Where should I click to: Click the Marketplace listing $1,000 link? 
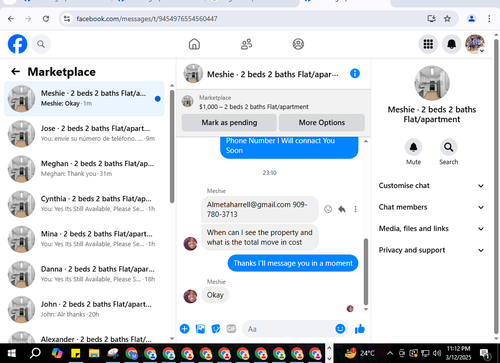(x=254, y=107)
